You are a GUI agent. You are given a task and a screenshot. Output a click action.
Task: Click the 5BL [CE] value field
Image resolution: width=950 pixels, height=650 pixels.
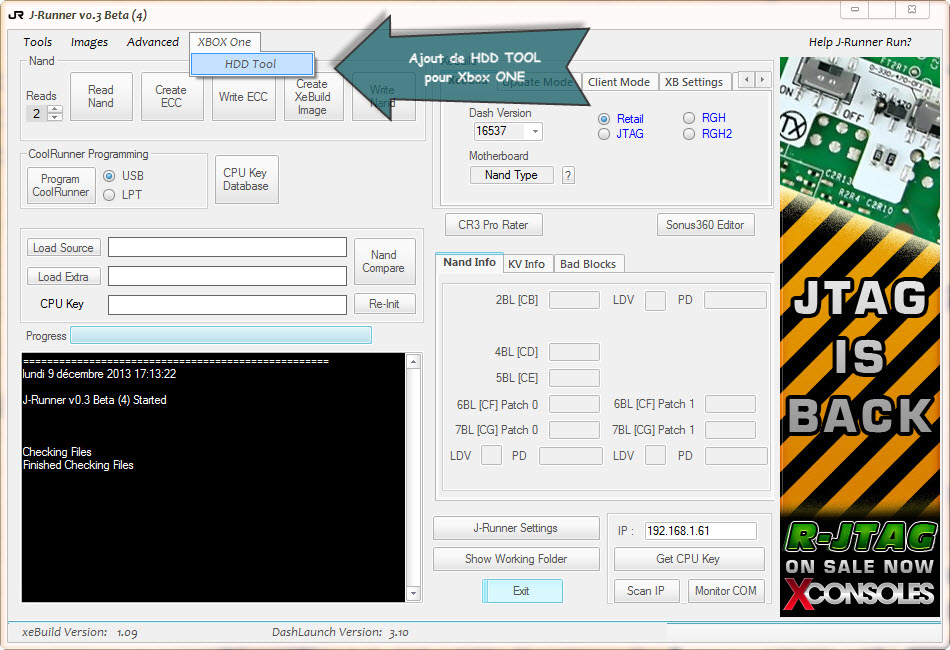tap(574, 378)
